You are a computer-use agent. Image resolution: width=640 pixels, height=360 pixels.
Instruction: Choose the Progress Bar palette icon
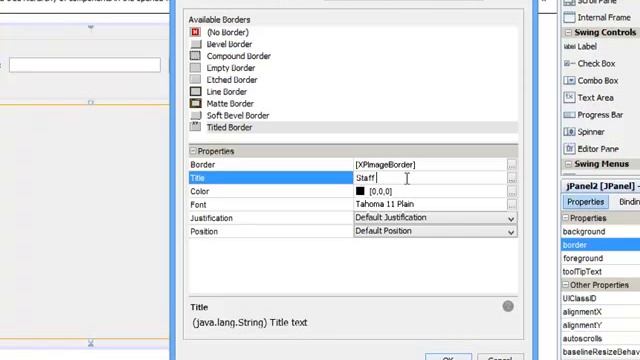tap(569, 115)
